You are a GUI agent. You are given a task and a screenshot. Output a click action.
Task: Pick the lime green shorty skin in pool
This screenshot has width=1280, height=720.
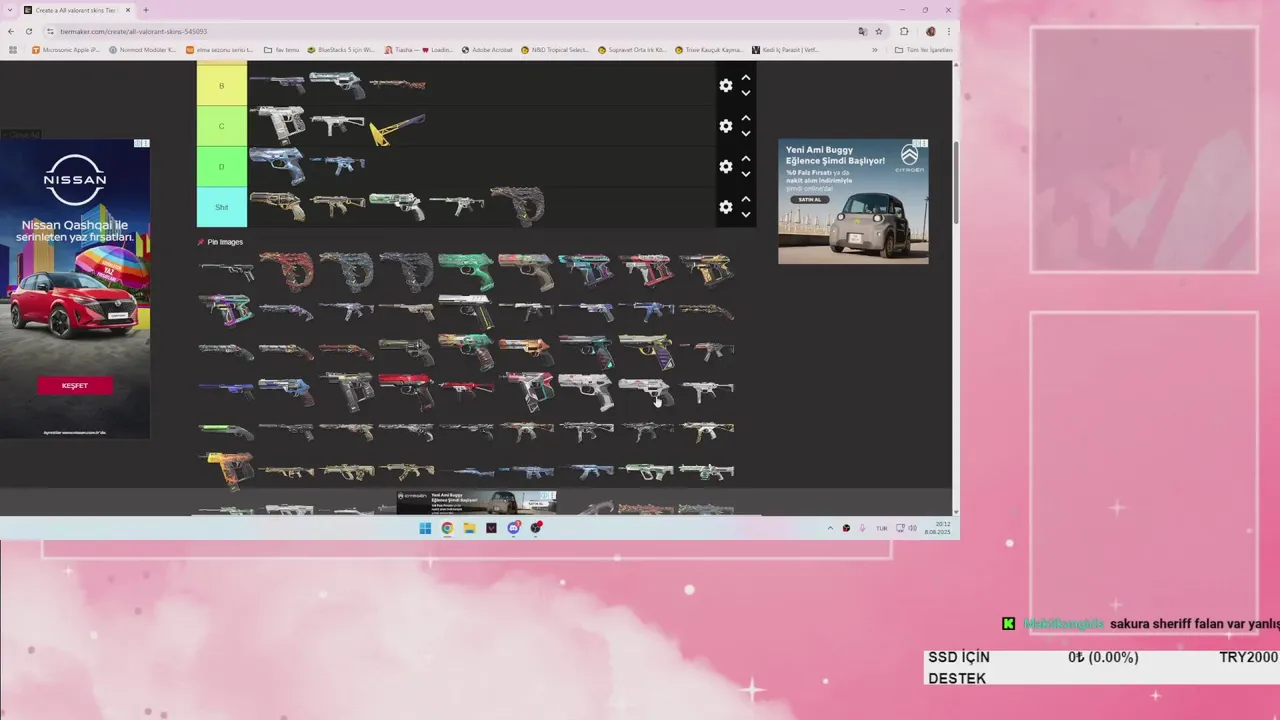pyautogui.click(x=226, y=431)
